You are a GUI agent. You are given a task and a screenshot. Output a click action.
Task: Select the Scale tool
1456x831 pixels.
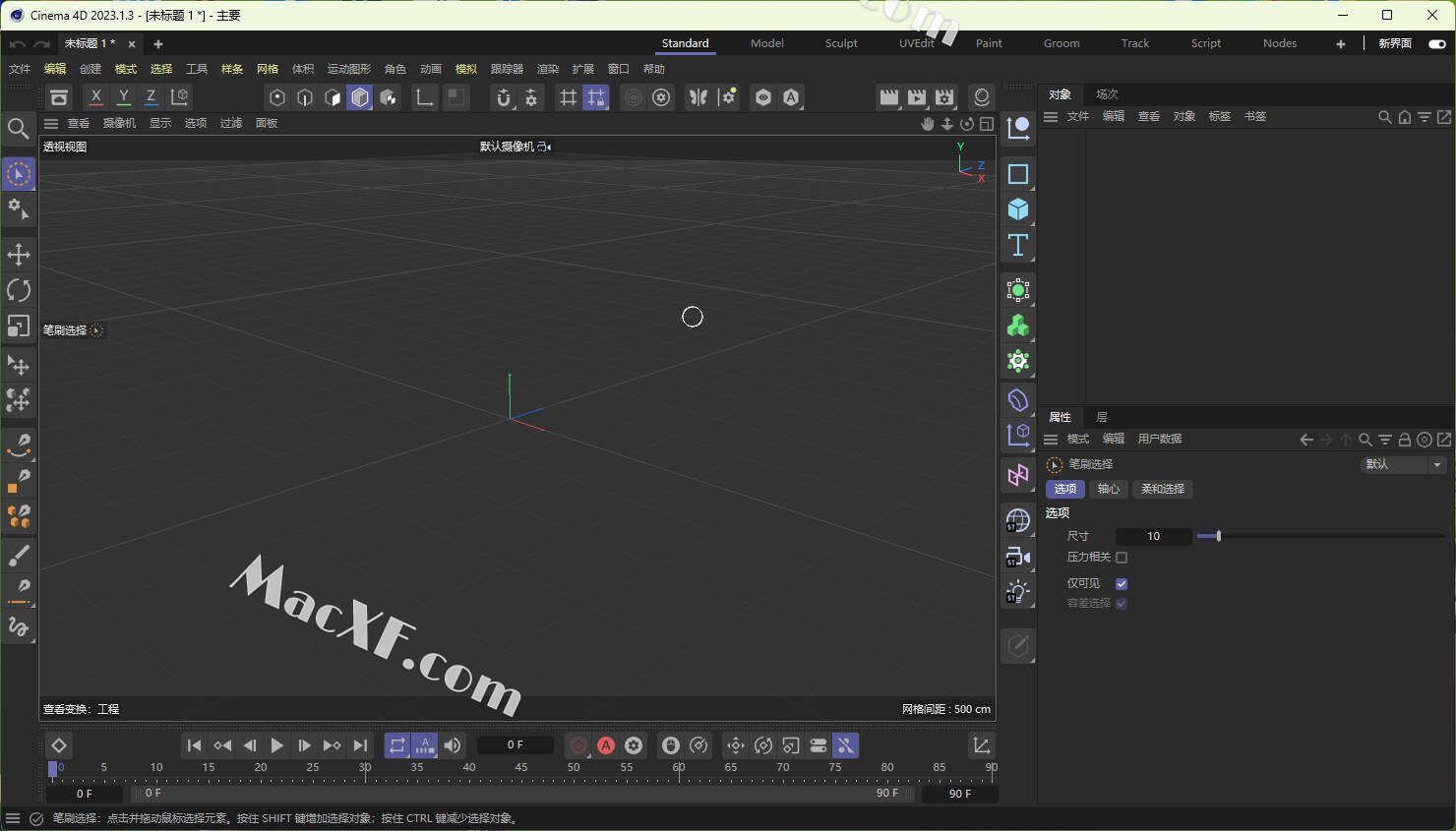click(x=19, y=326)
